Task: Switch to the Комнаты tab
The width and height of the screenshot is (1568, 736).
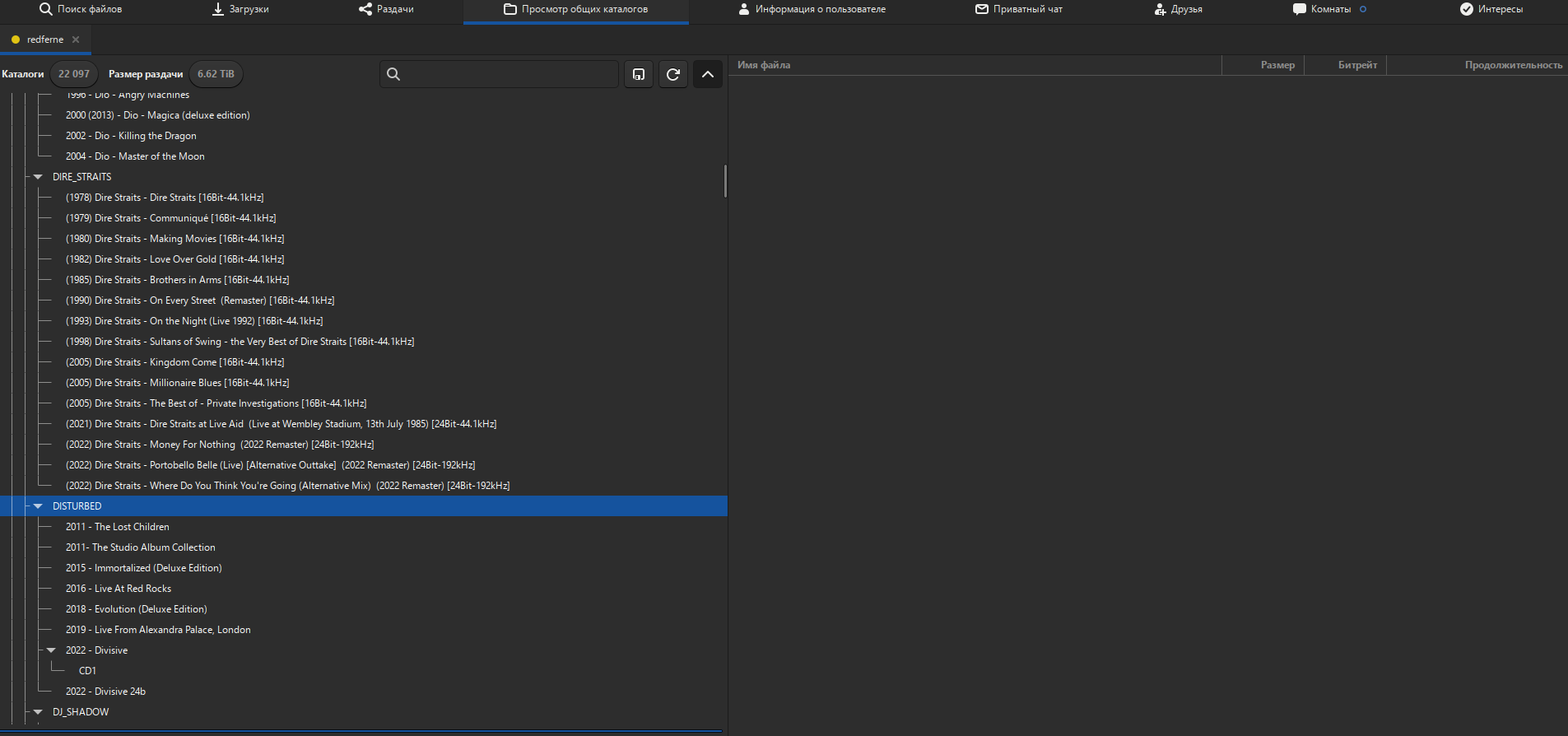Action: (x=1329, y=9)
